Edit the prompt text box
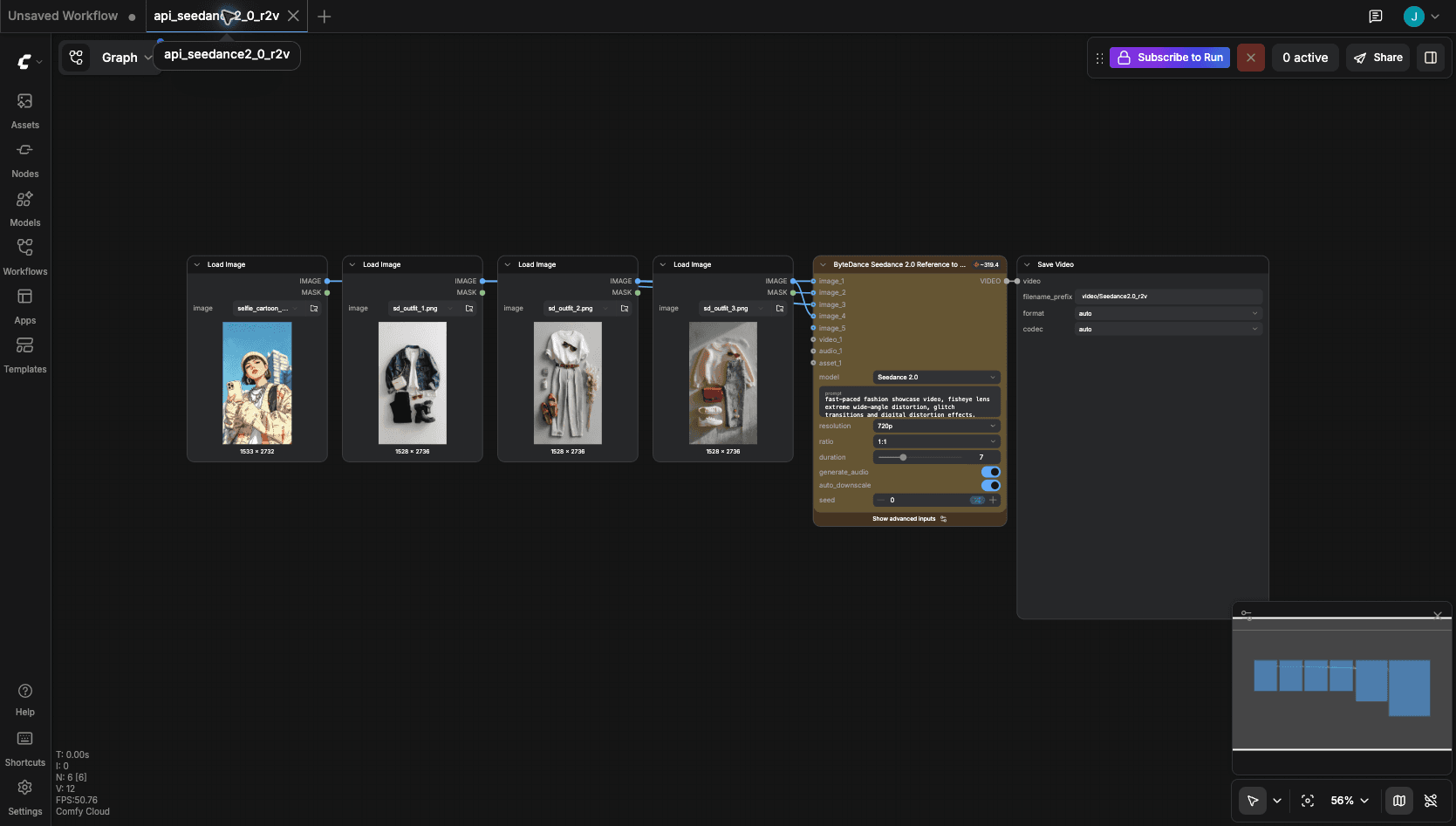The image size is (1456, 826). [x=909, y=403]
